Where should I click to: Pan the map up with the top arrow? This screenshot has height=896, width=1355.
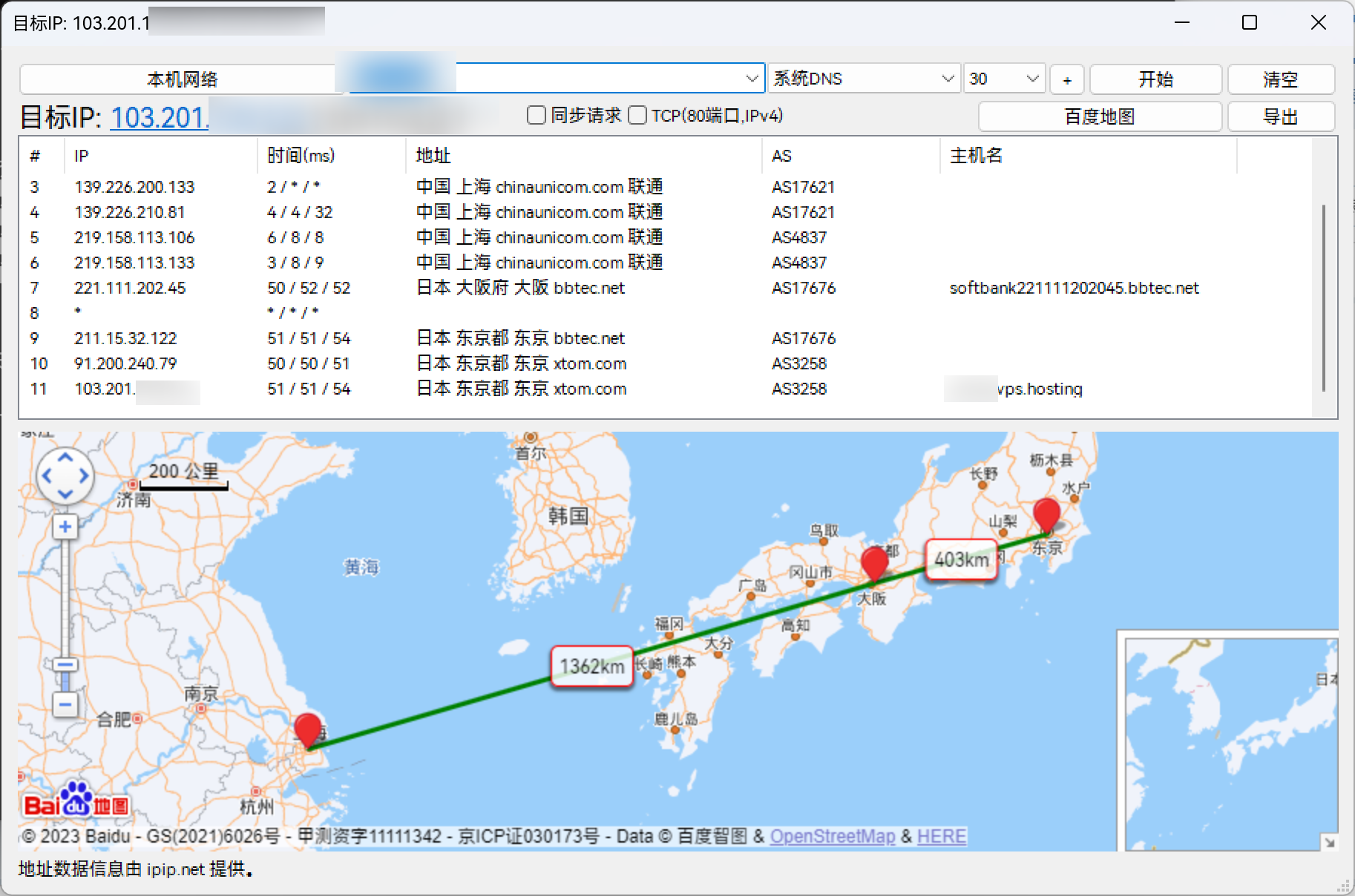pyautogui.click(x=65, y=458)
